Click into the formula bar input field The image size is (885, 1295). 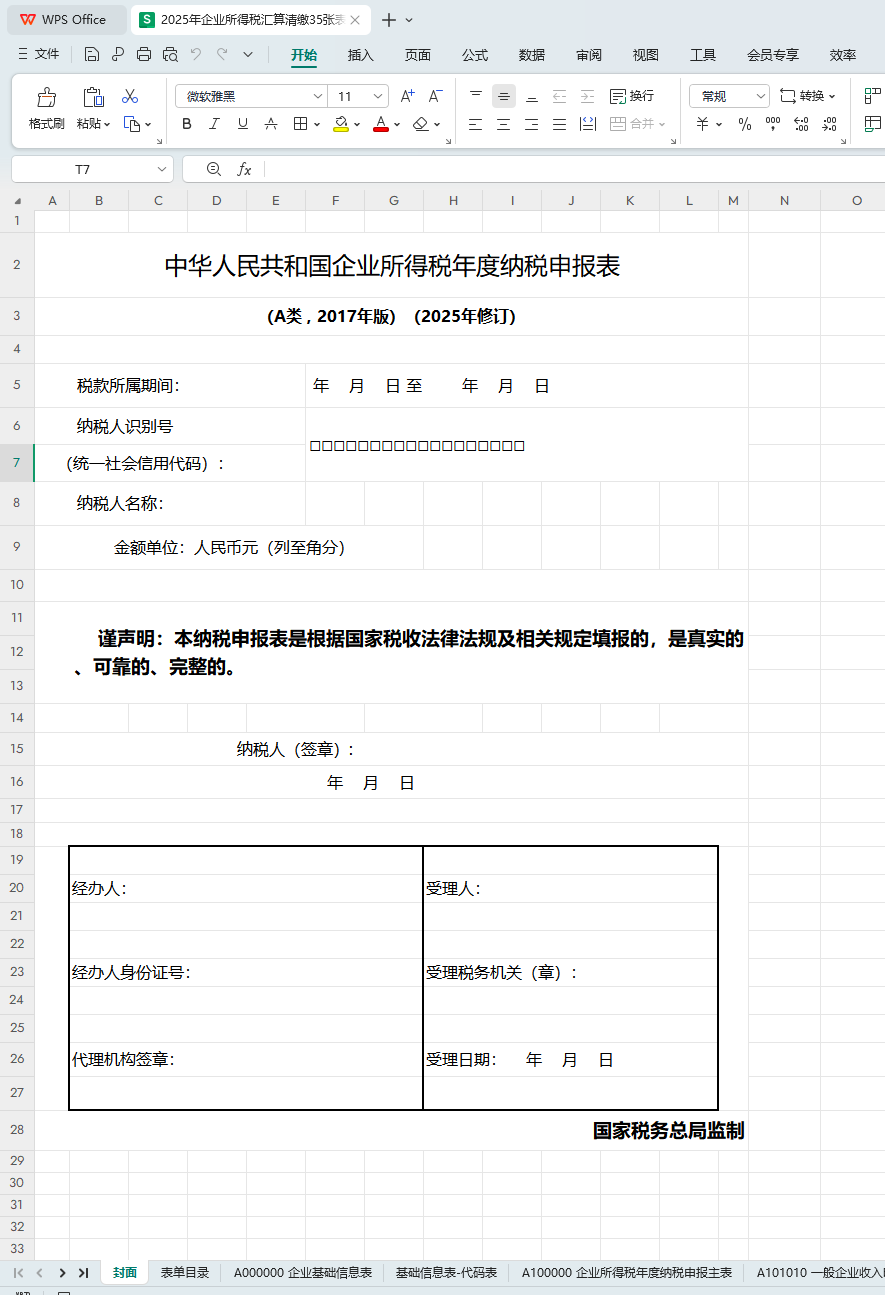coord(575,169)
